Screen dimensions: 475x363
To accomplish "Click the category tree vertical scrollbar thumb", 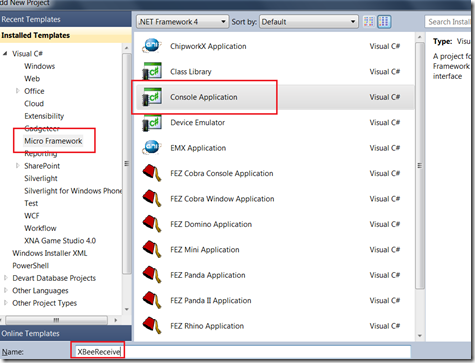I will click(127, 163).
